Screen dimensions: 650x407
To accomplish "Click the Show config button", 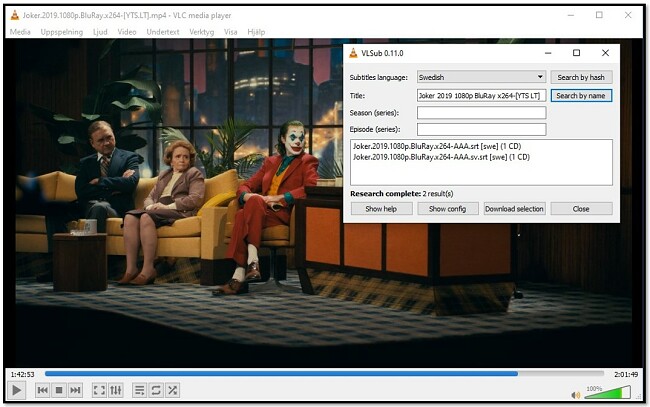I will [x=448, y=209].
